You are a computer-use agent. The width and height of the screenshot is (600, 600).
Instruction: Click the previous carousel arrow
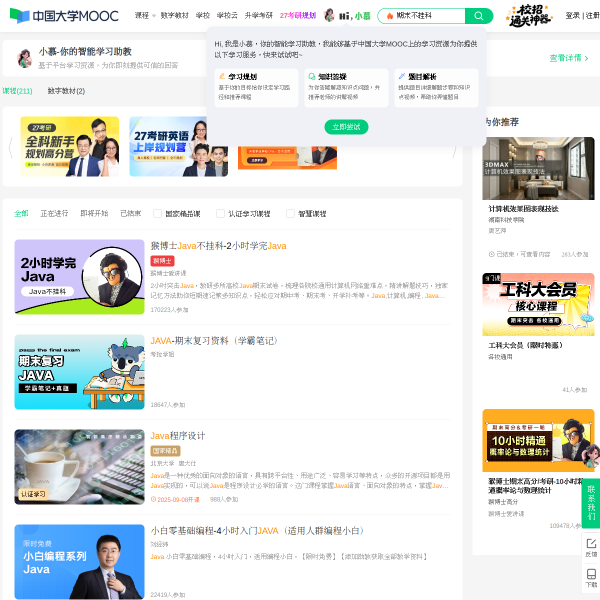10,147
